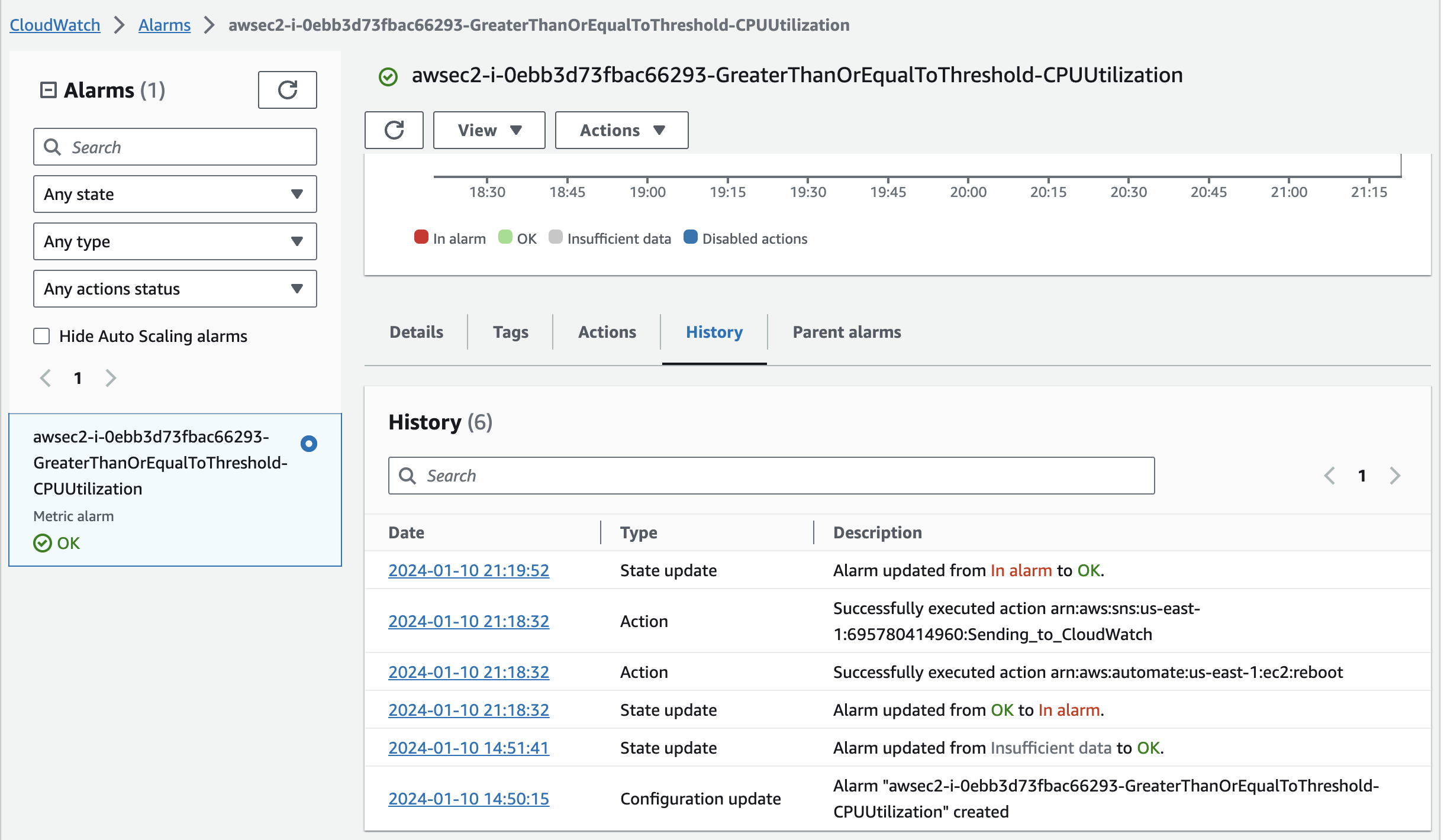Open the 2024-01-10 21:19:52 history entry
This screenshot has height=840, width=1444.
click(x=468, y=570)
